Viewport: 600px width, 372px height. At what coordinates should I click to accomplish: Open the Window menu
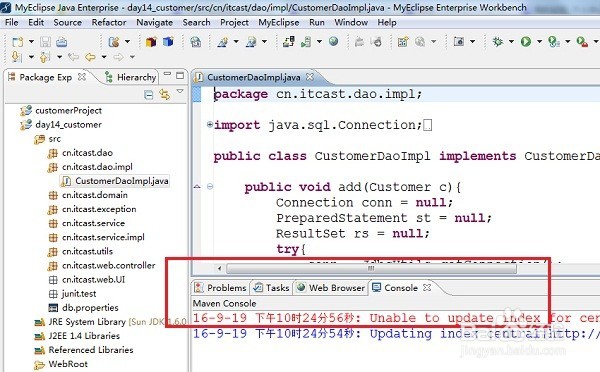point(351,23)
